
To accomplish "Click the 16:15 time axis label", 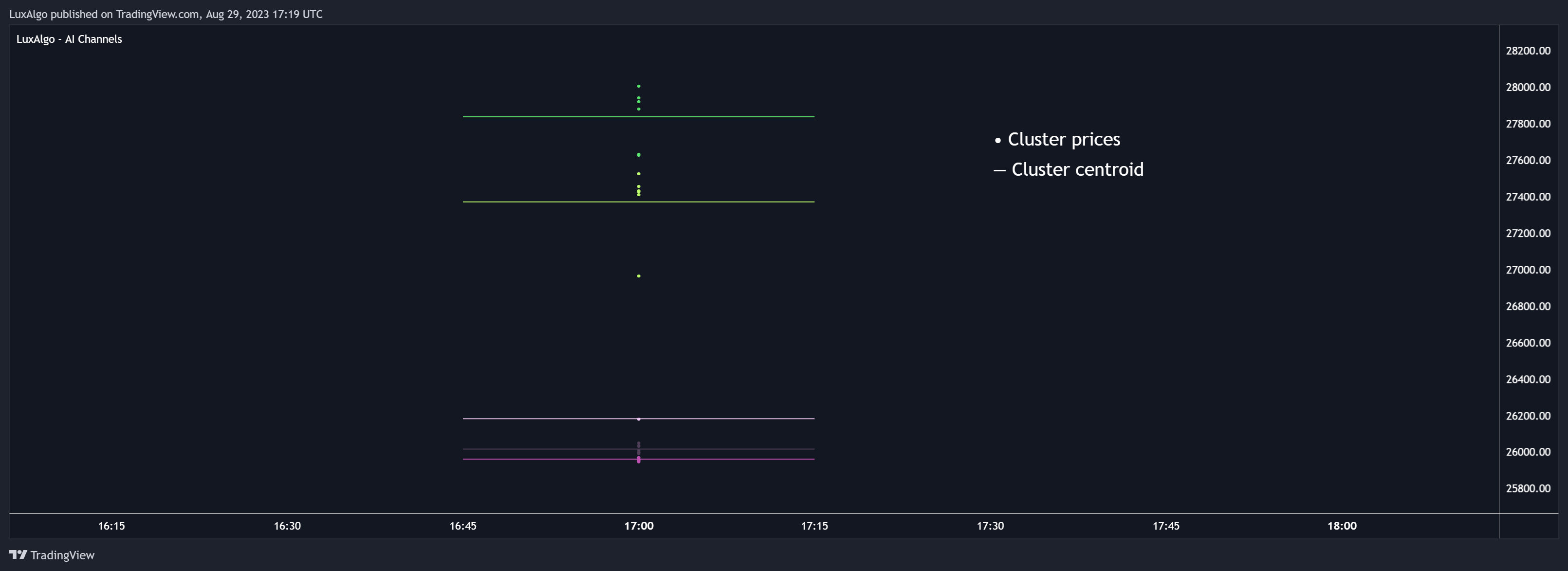I will coord(111,526).
